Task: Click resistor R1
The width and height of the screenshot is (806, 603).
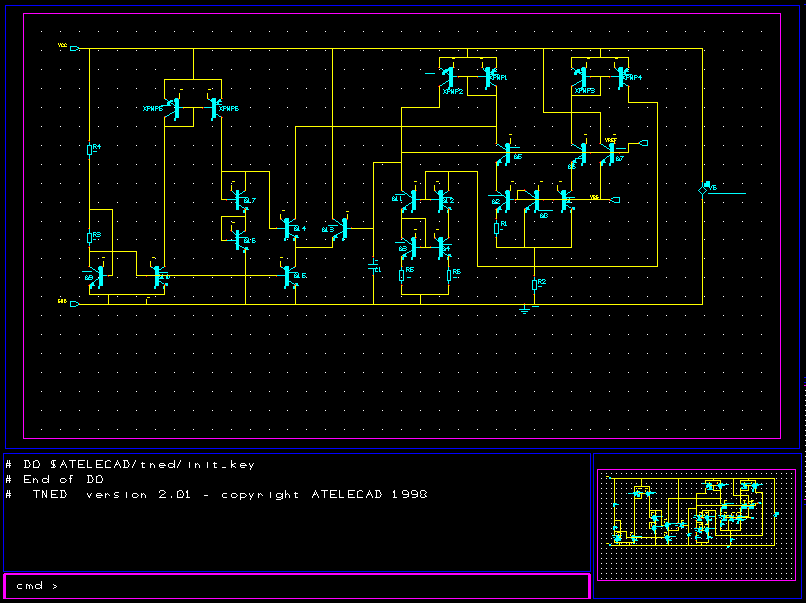Action: (x=497, y=228)
